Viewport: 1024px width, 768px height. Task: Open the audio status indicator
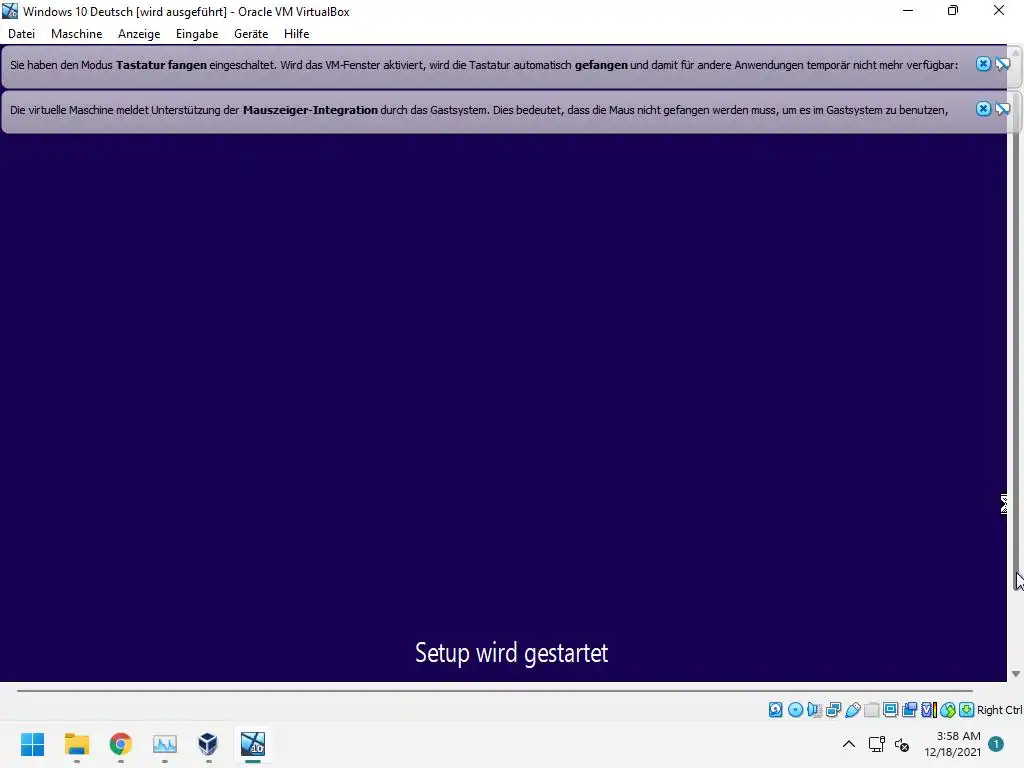814,710
